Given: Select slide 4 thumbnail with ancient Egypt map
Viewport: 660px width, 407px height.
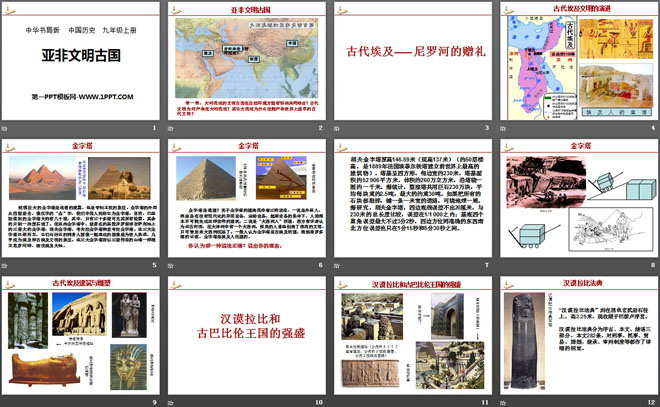Looking at the screenshot, I should click(579, 61).
